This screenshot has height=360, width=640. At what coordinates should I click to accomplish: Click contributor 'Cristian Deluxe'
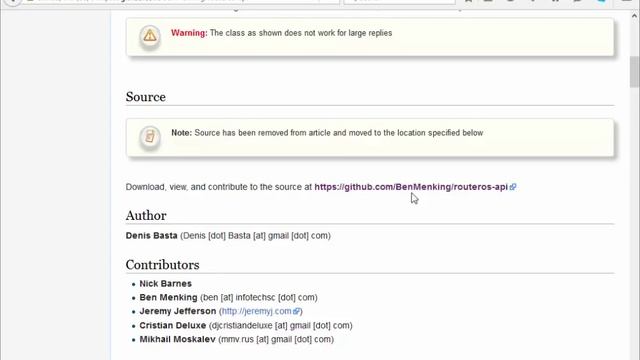tap(173, 325)
